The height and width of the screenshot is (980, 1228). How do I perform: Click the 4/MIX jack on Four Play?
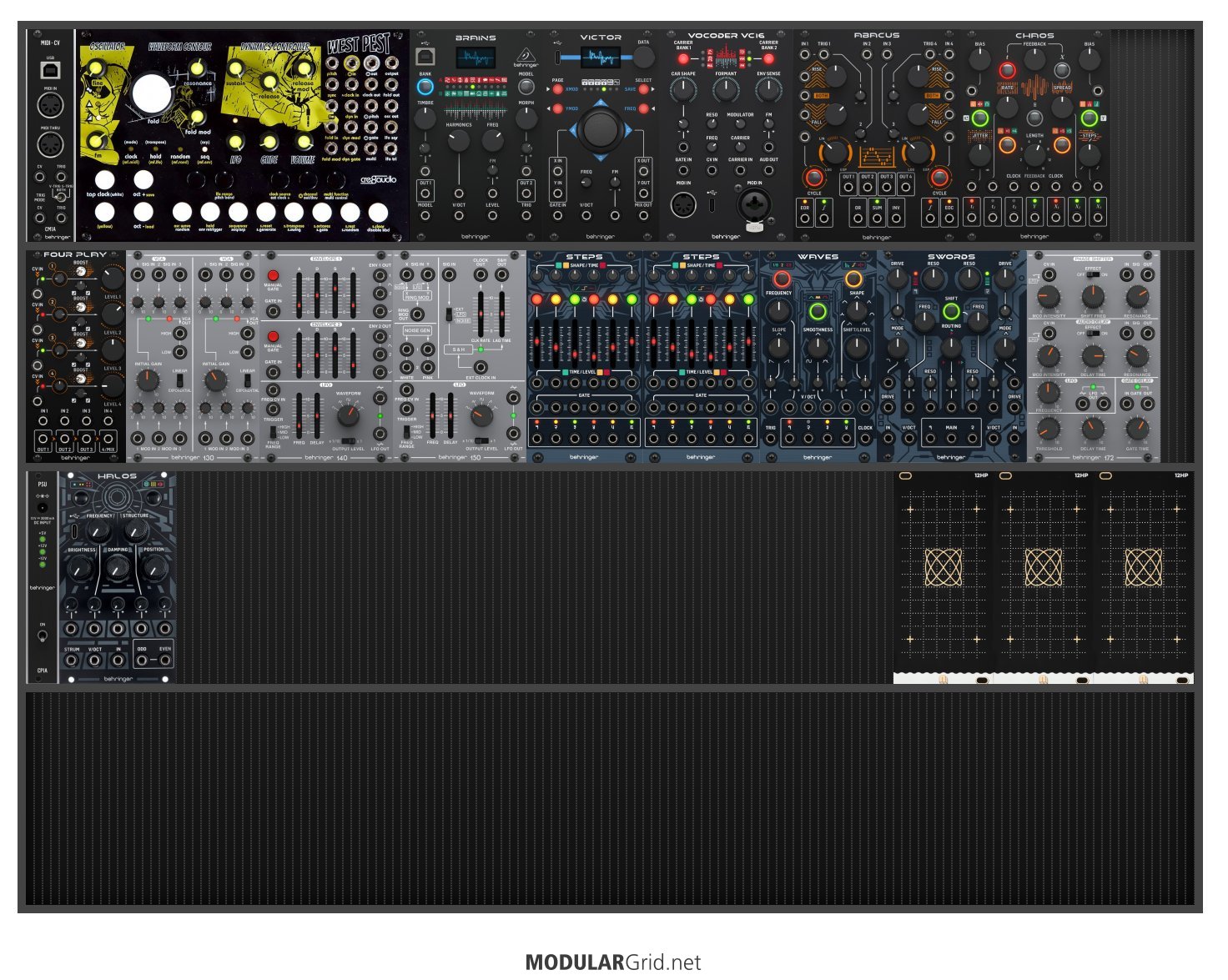pos(108,438)
